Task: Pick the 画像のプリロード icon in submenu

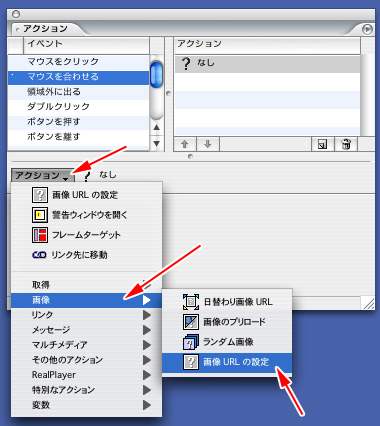Action: pyautogui.click(x=191, y=322)
